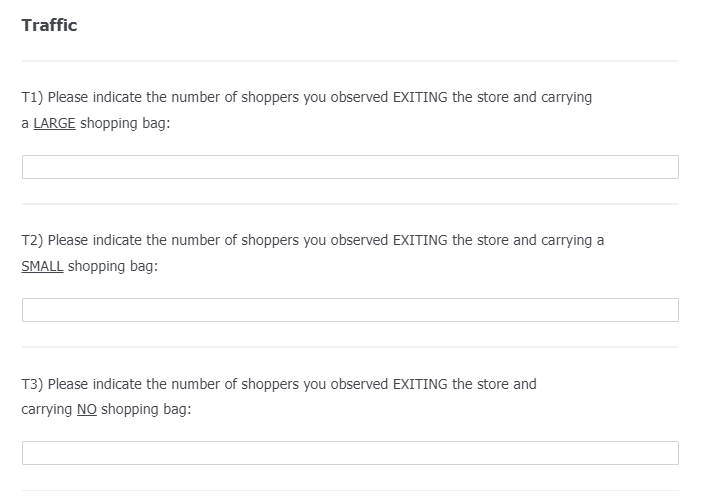Image resolution: width=713 pixels, height=496 pixels.
Task: Select the T3 no shopping bag text field
Action: pos(350,453)
